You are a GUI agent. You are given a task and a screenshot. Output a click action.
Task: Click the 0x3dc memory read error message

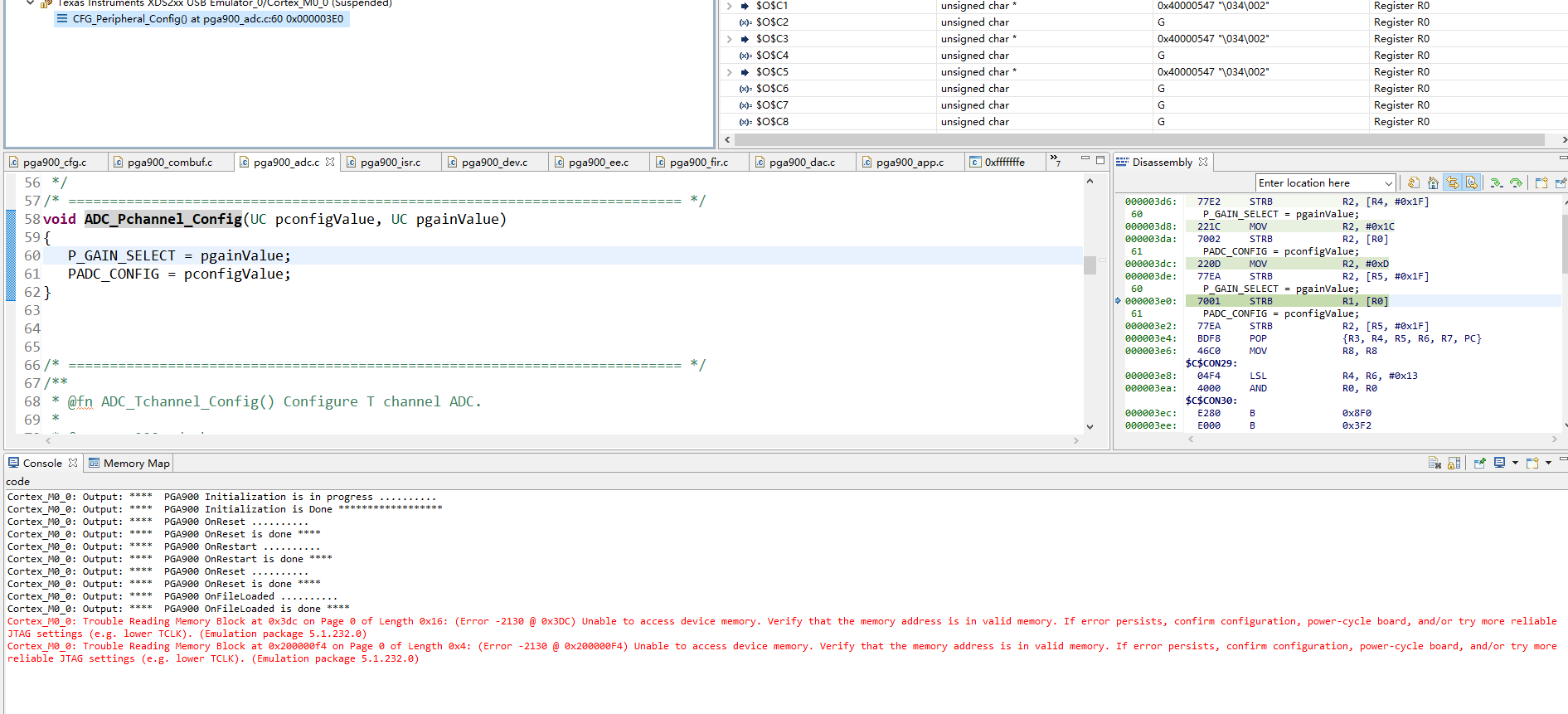click(782, 627)
